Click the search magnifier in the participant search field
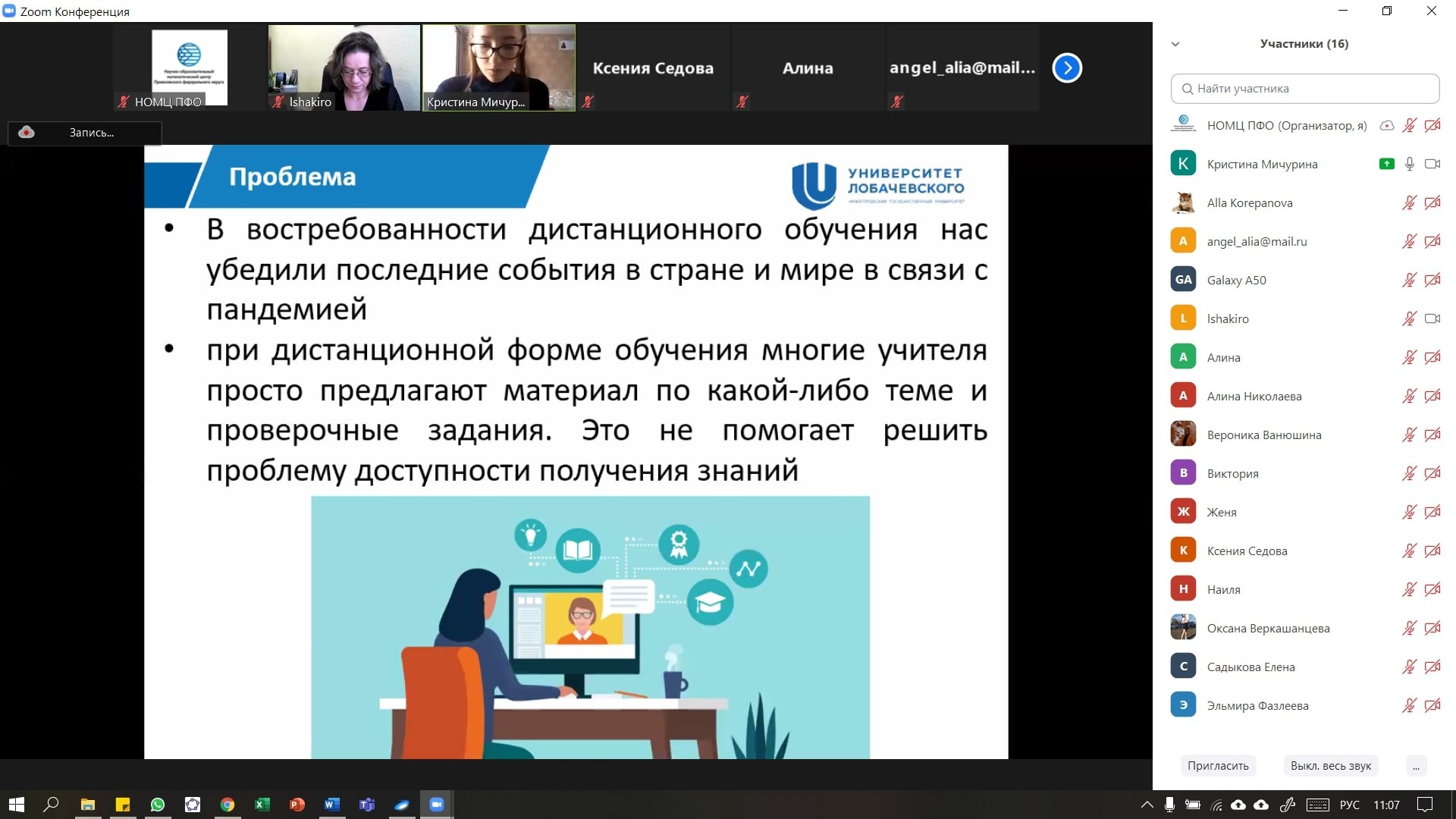This screenshot has width=1456, height=819. coord(1188,89)
